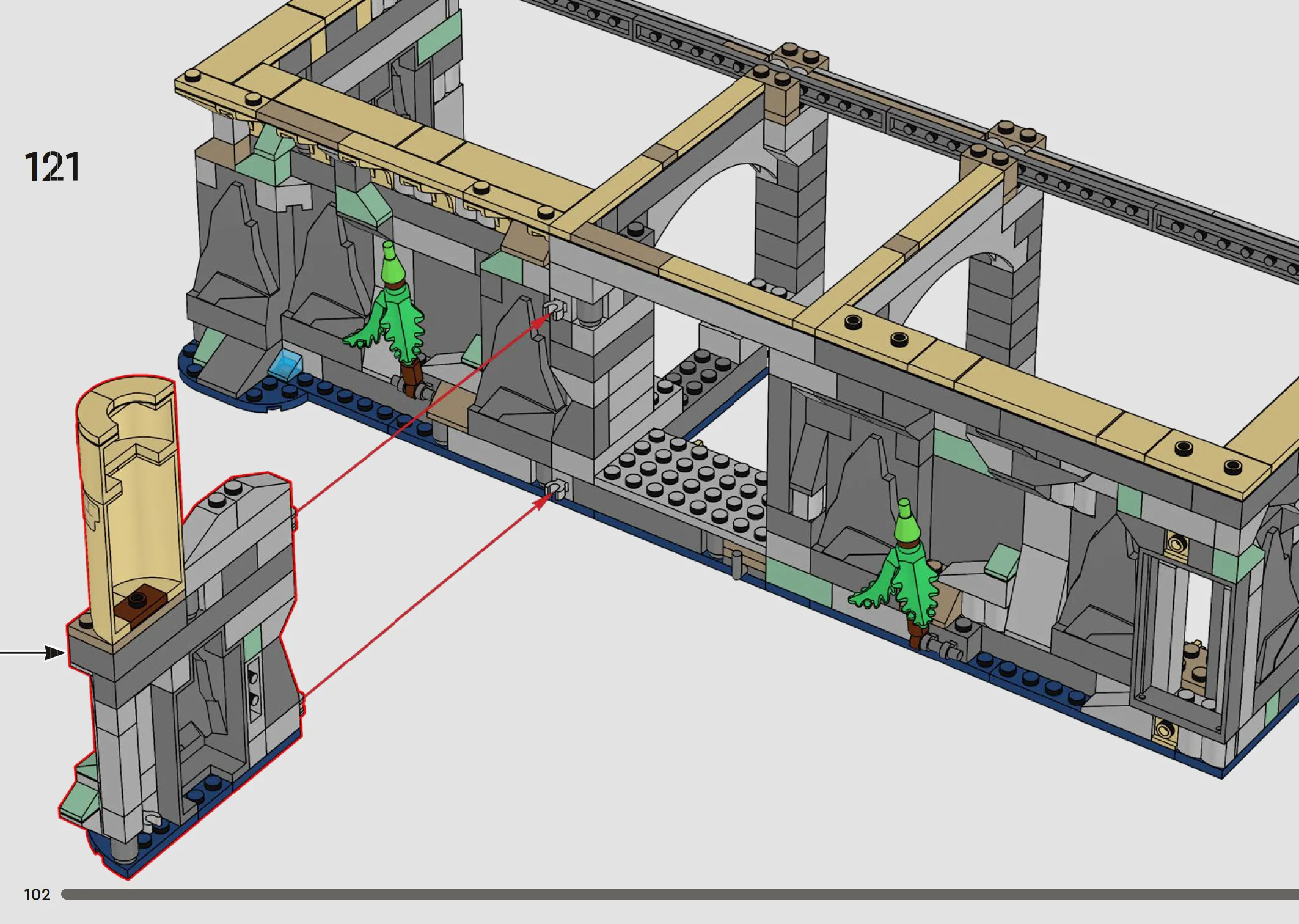Click the page progress bar at bottom
This screenshot has height=924, width=1299.
coord(680,894)
